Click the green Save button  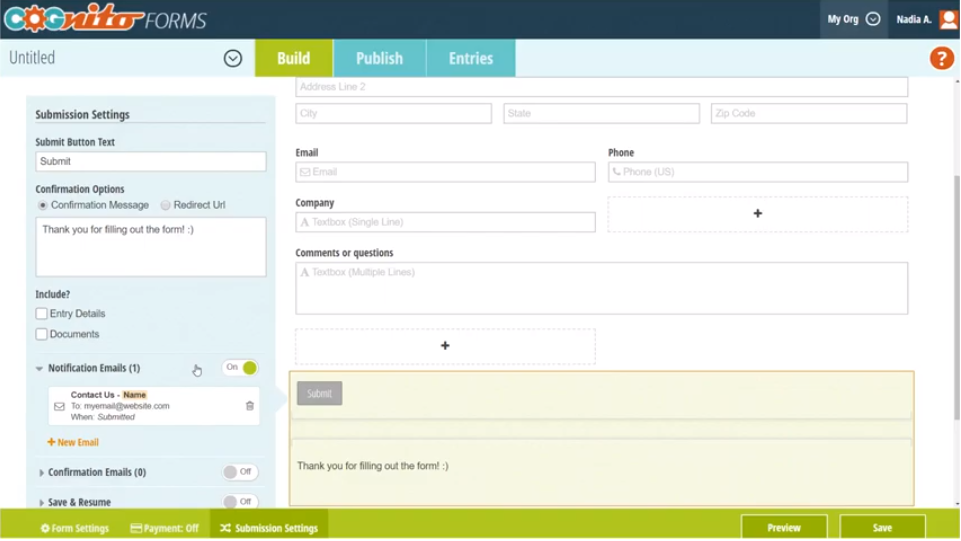click(x=882, y=527)
